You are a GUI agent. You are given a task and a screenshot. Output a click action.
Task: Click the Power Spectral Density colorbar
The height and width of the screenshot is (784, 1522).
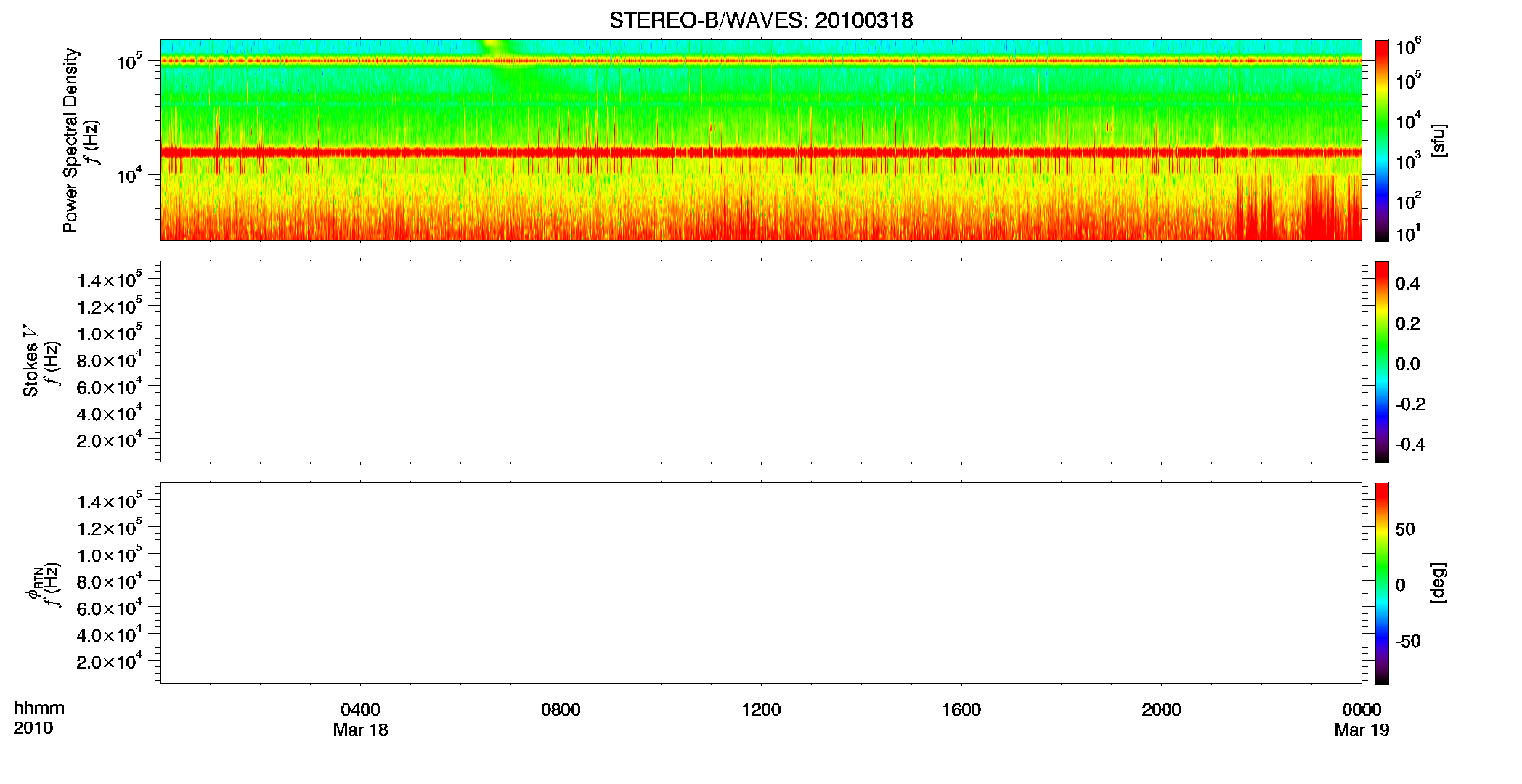pos(1382,140)
